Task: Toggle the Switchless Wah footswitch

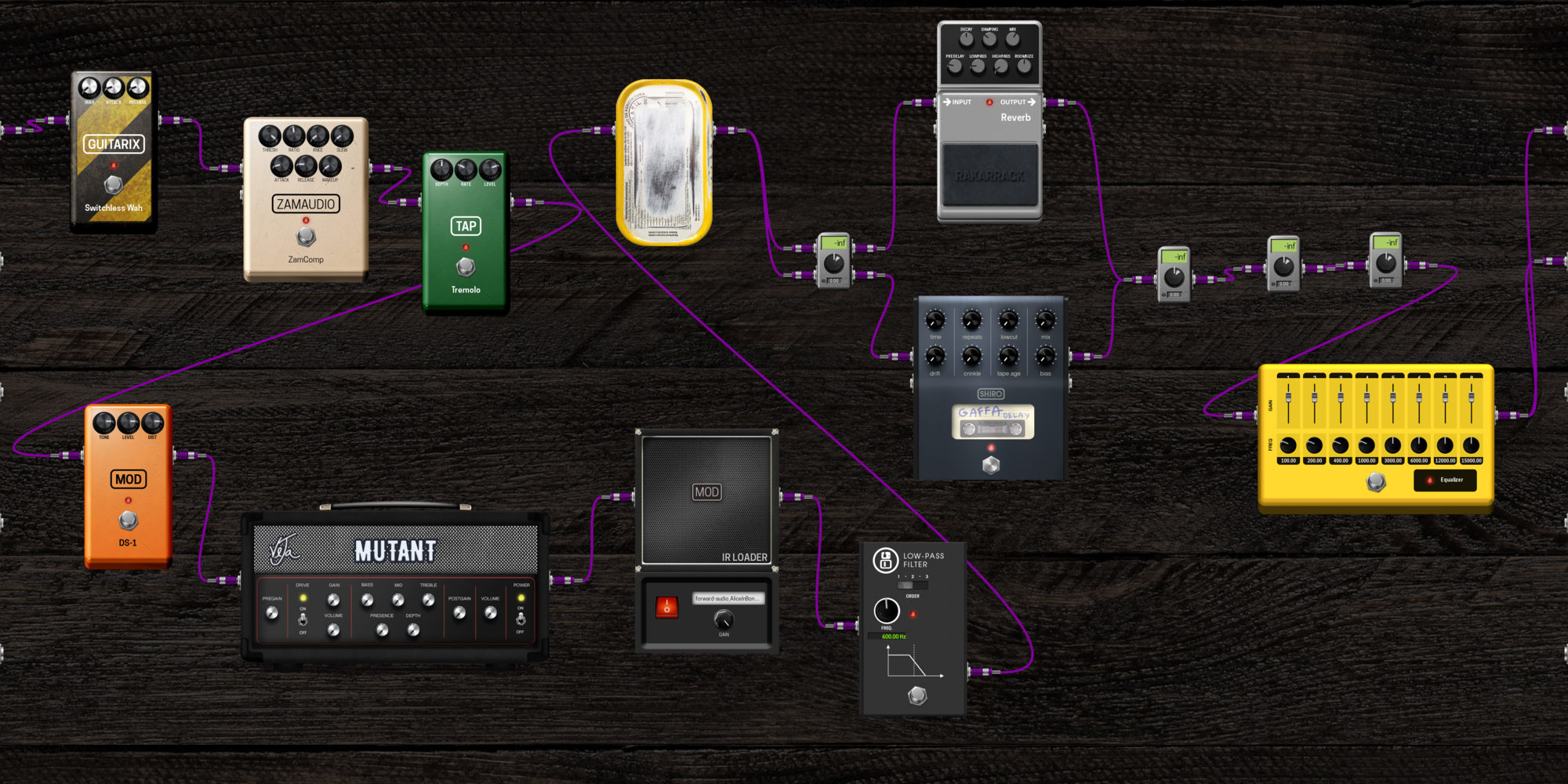Action: pos(113,184)
